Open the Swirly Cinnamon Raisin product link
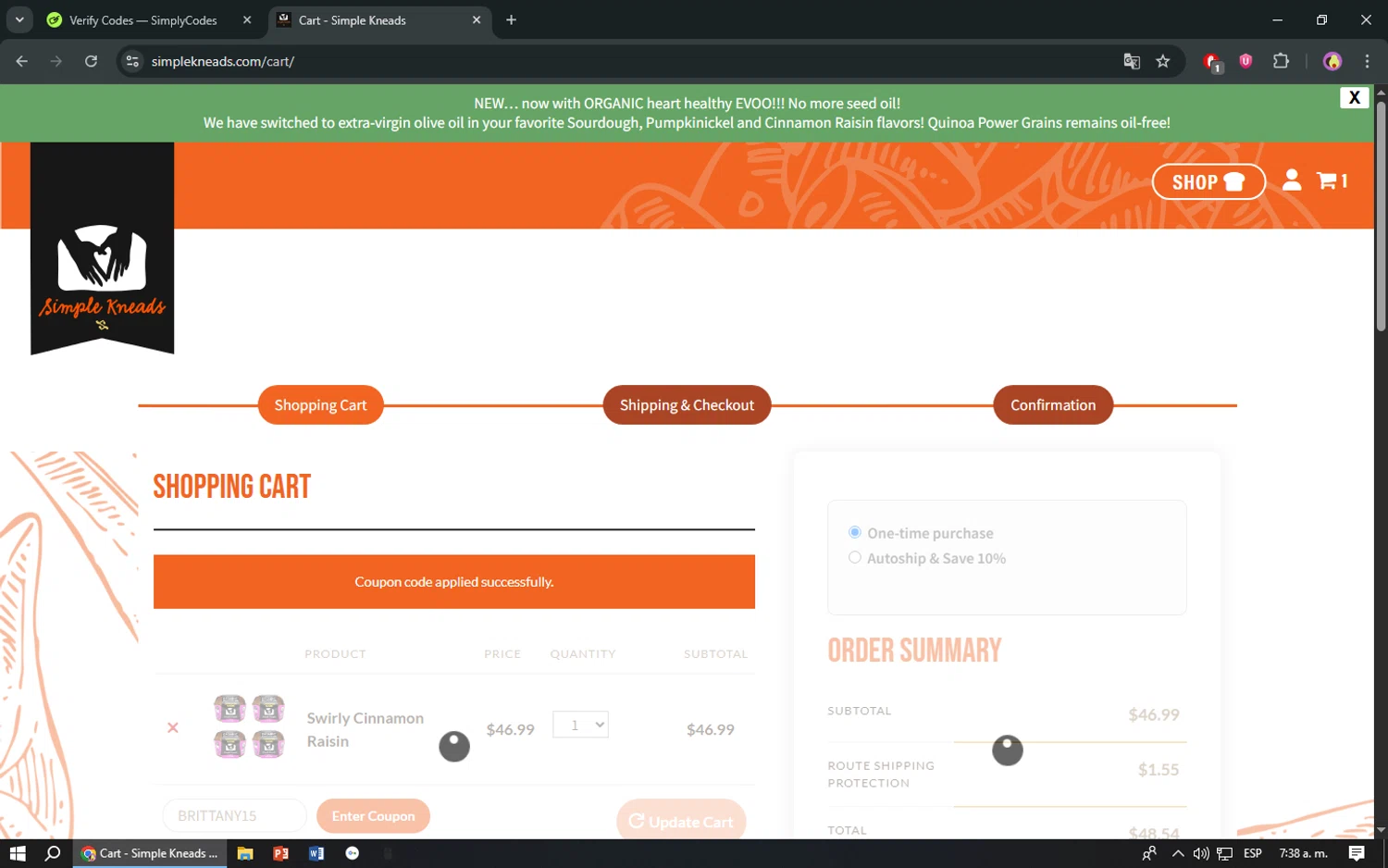Viewport: 1388px width, 868px height. [366, 729]
